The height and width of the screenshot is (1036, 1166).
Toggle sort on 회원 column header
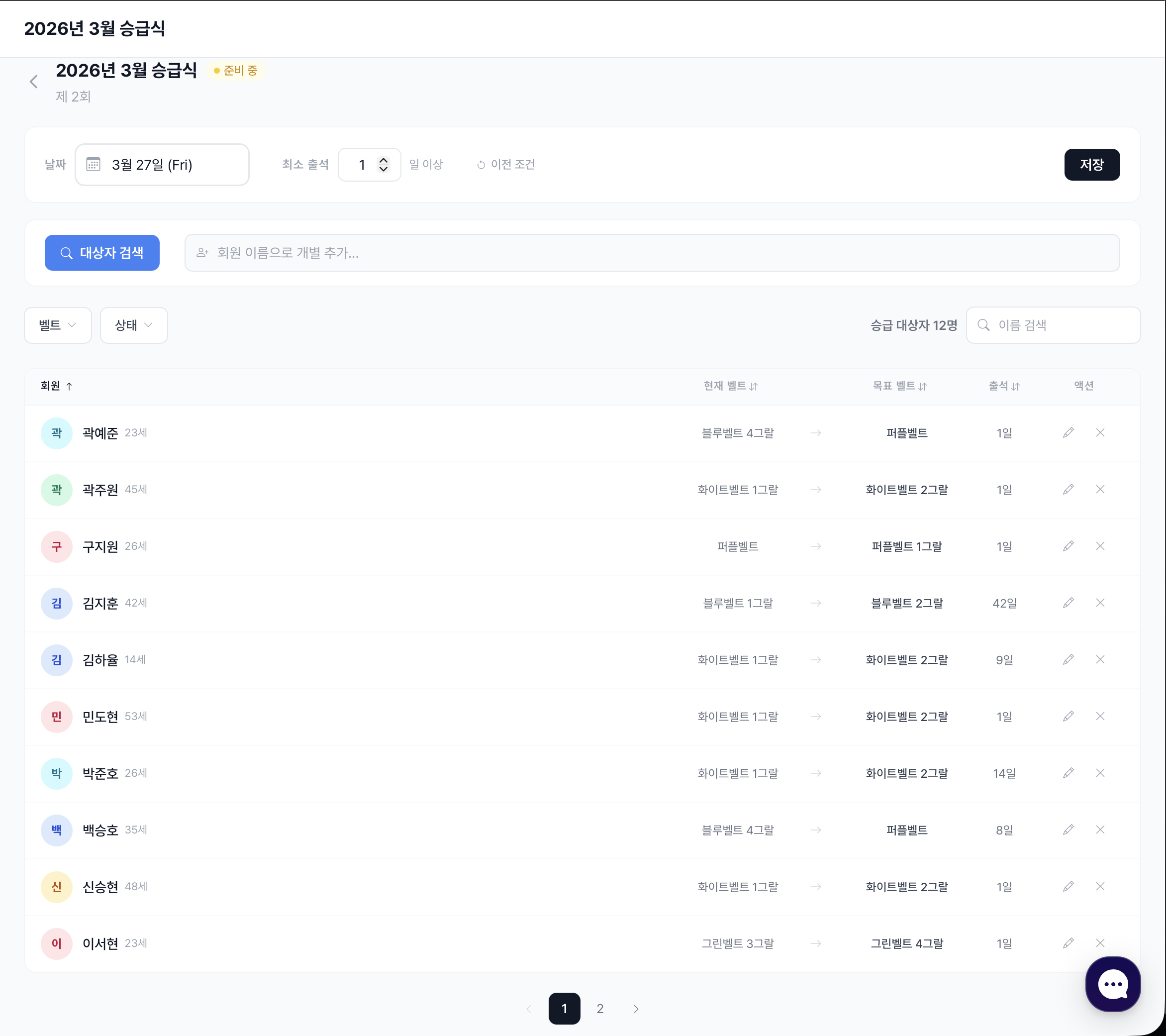[56, 386]
